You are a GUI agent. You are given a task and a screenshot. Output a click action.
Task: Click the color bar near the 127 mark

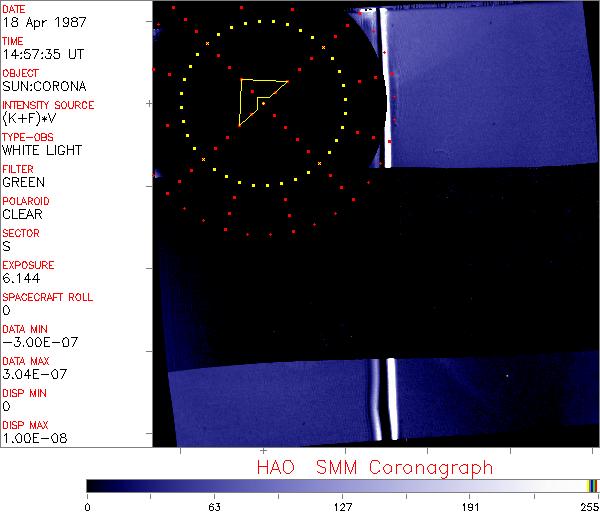[x=342, y=486]
